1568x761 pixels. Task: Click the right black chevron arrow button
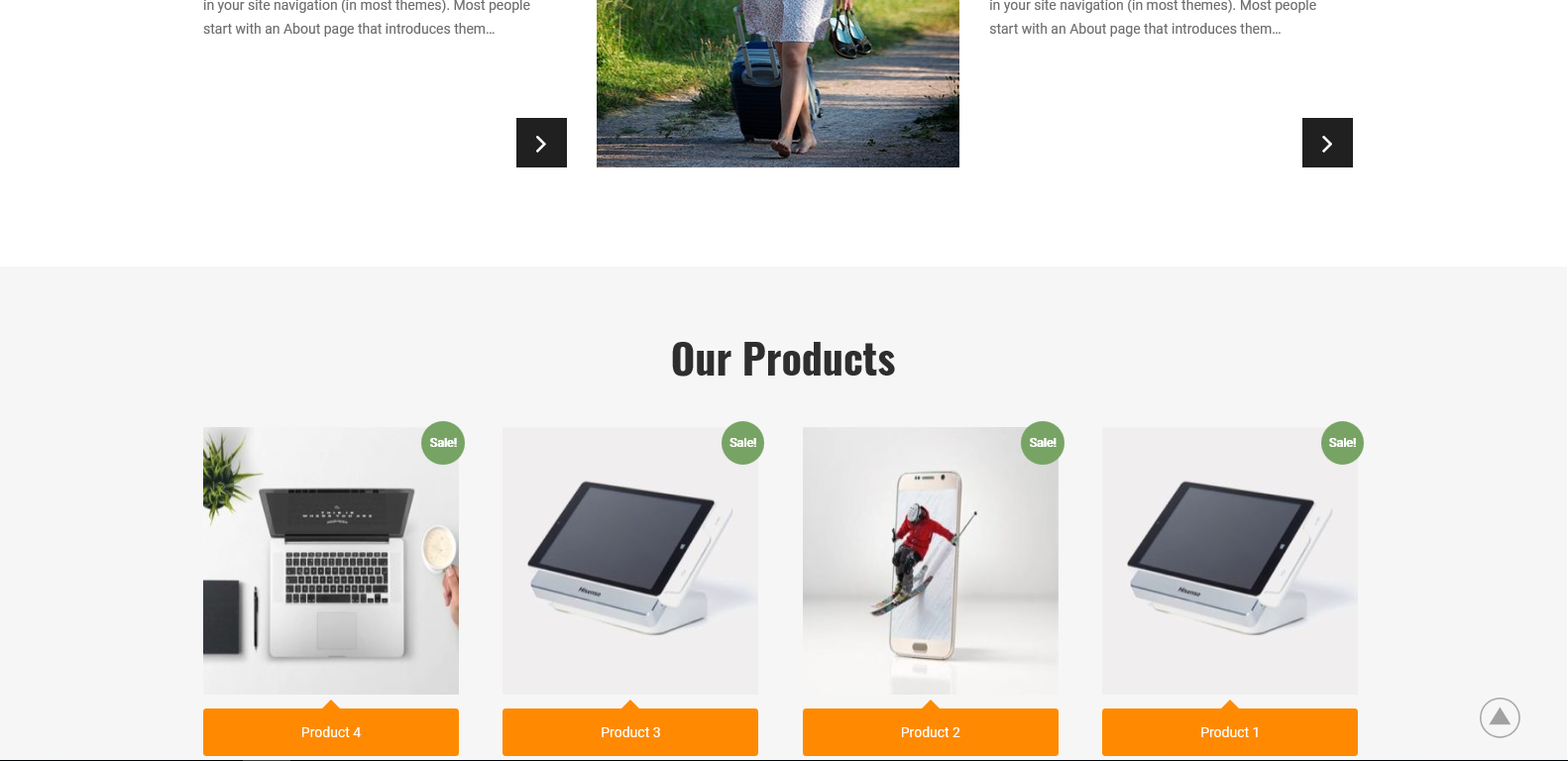(x=1327, y=143)
